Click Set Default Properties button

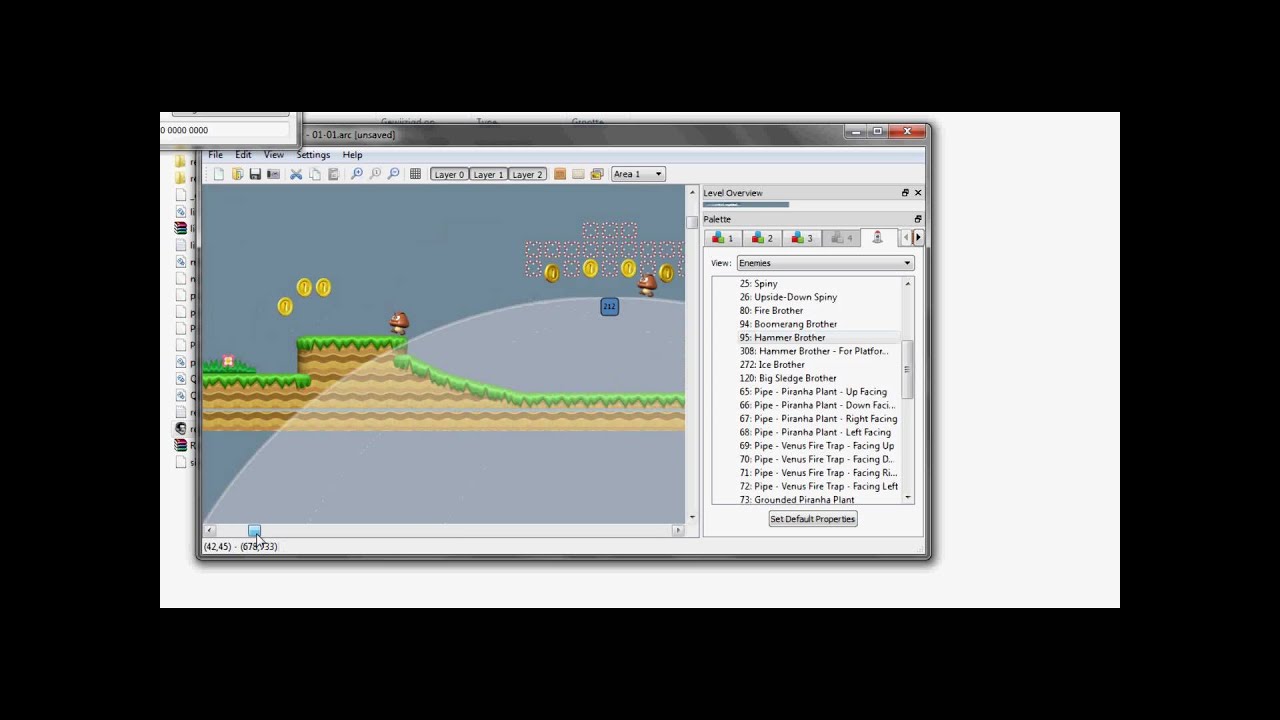pyautogui.click(x=812, y=519)
